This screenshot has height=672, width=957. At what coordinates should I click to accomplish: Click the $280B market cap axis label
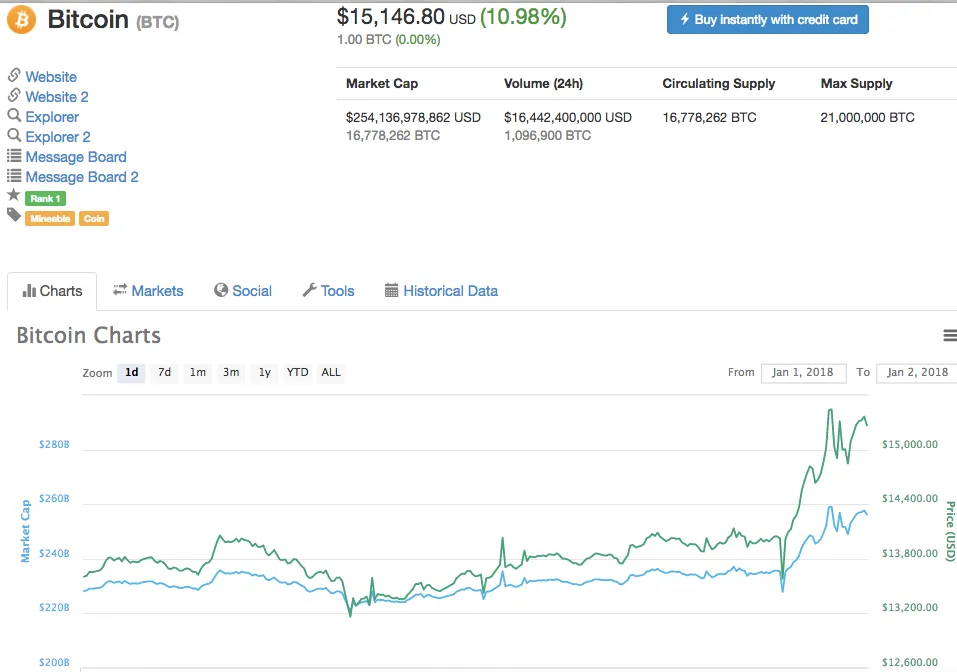(54, 444)
